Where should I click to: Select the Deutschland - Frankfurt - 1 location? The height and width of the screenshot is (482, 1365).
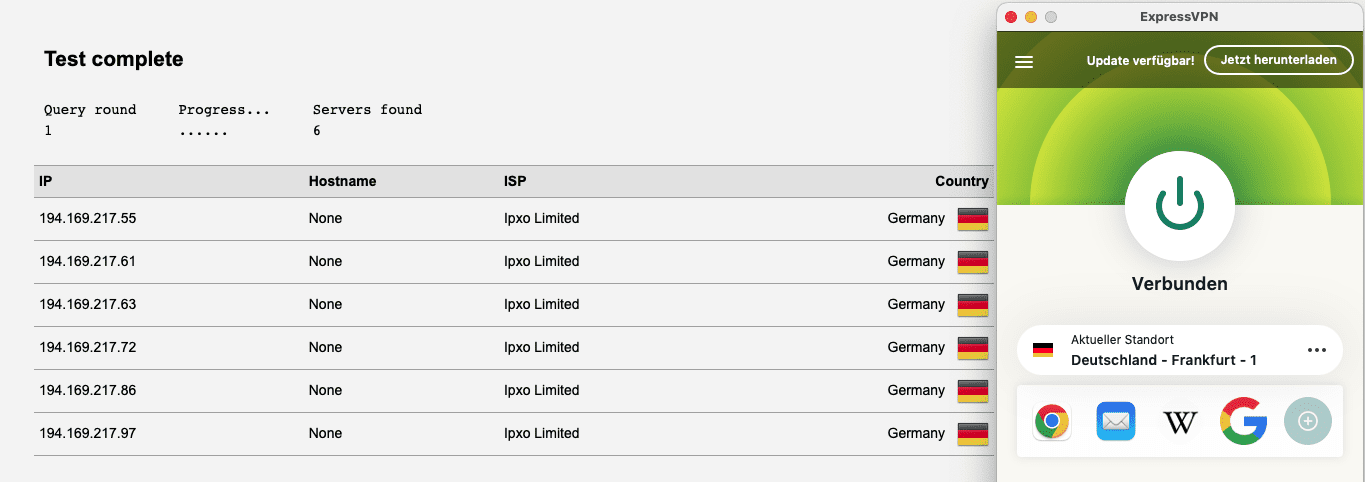1163,360
